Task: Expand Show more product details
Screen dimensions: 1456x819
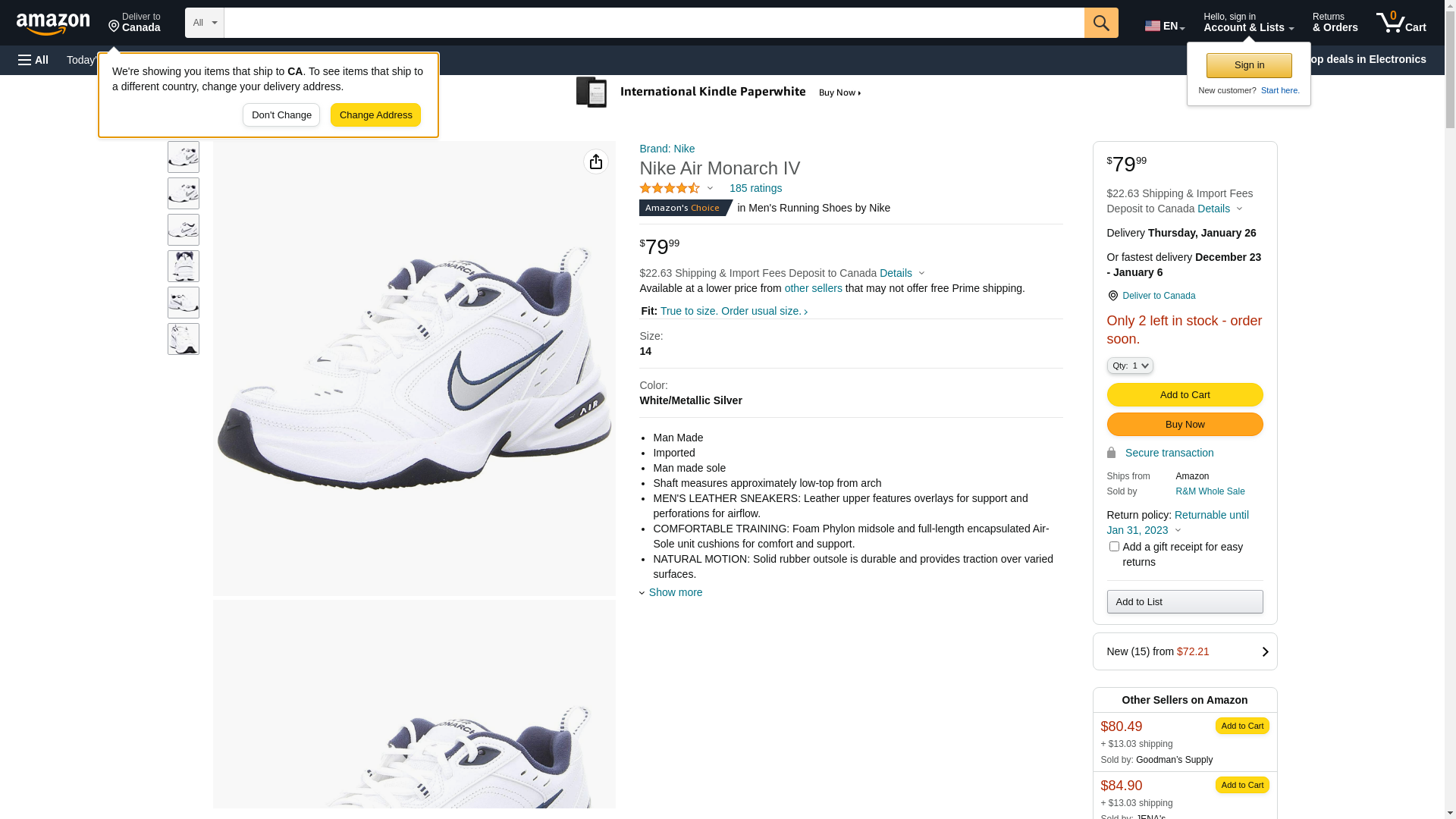Action: [x=674, y=592]
